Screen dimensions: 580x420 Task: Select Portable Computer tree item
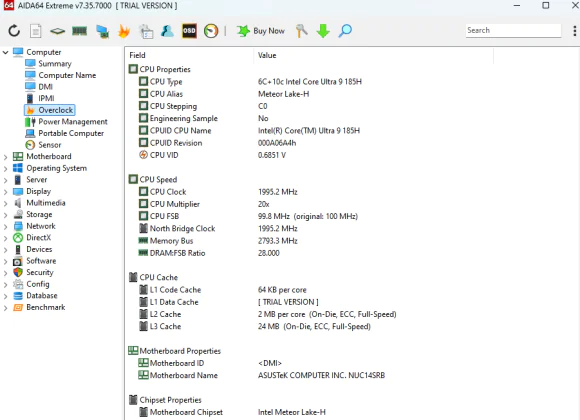pyautogui.click(x=71, y=133)
